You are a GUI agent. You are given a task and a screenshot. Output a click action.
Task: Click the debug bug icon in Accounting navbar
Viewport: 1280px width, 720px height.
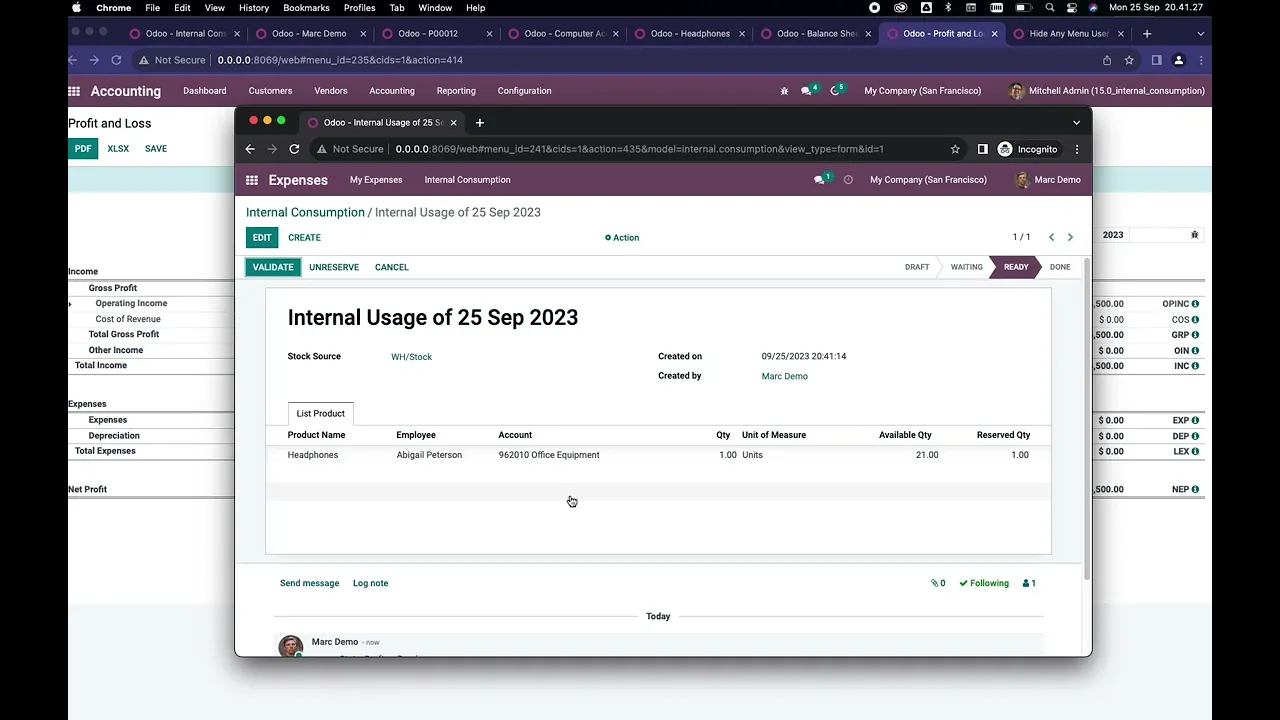point(784,91)
